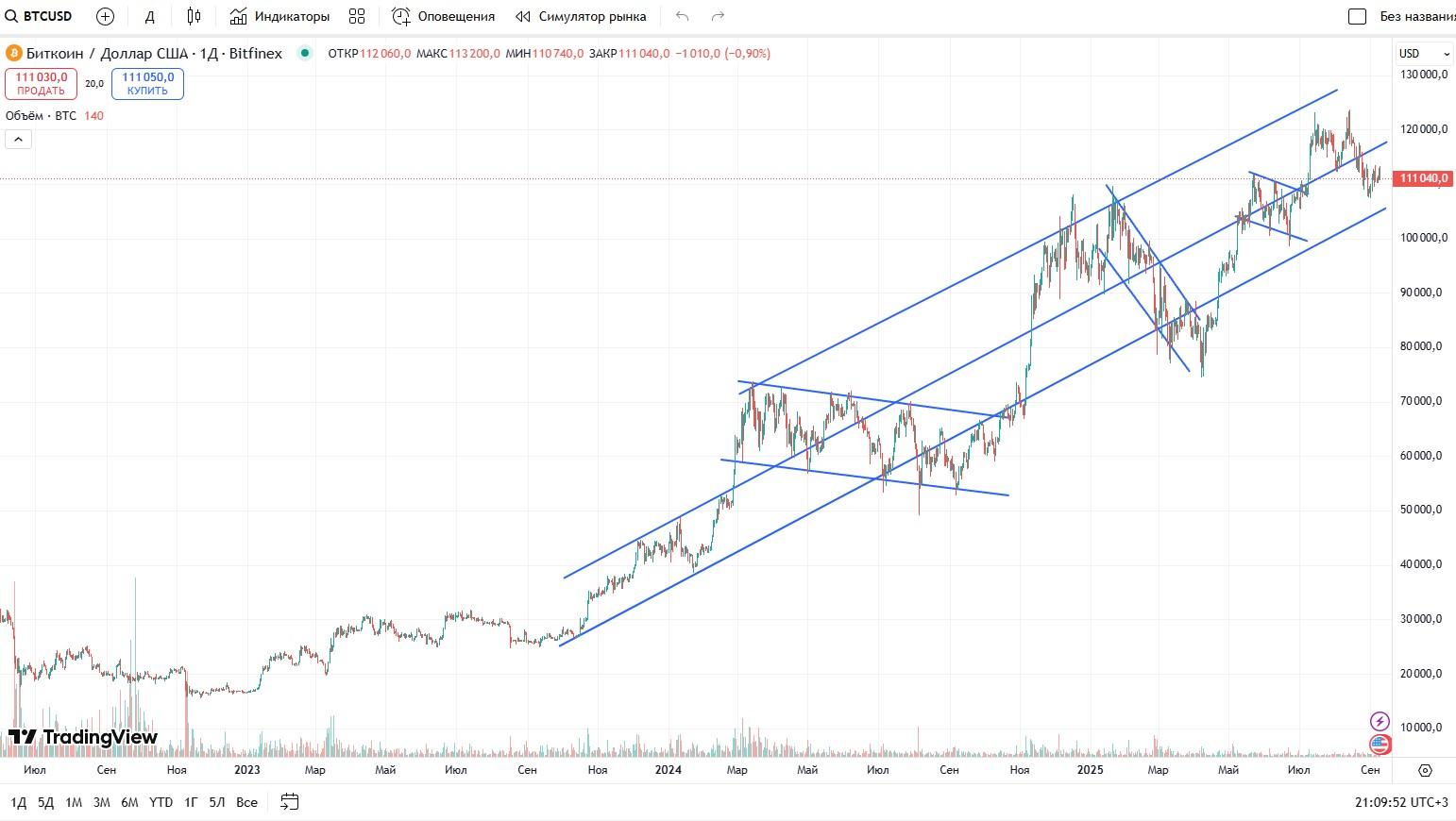Screen dimensions: 1456x821
Task: Open the Д timeframe interval dropdown
Action: tap(149, 16)
